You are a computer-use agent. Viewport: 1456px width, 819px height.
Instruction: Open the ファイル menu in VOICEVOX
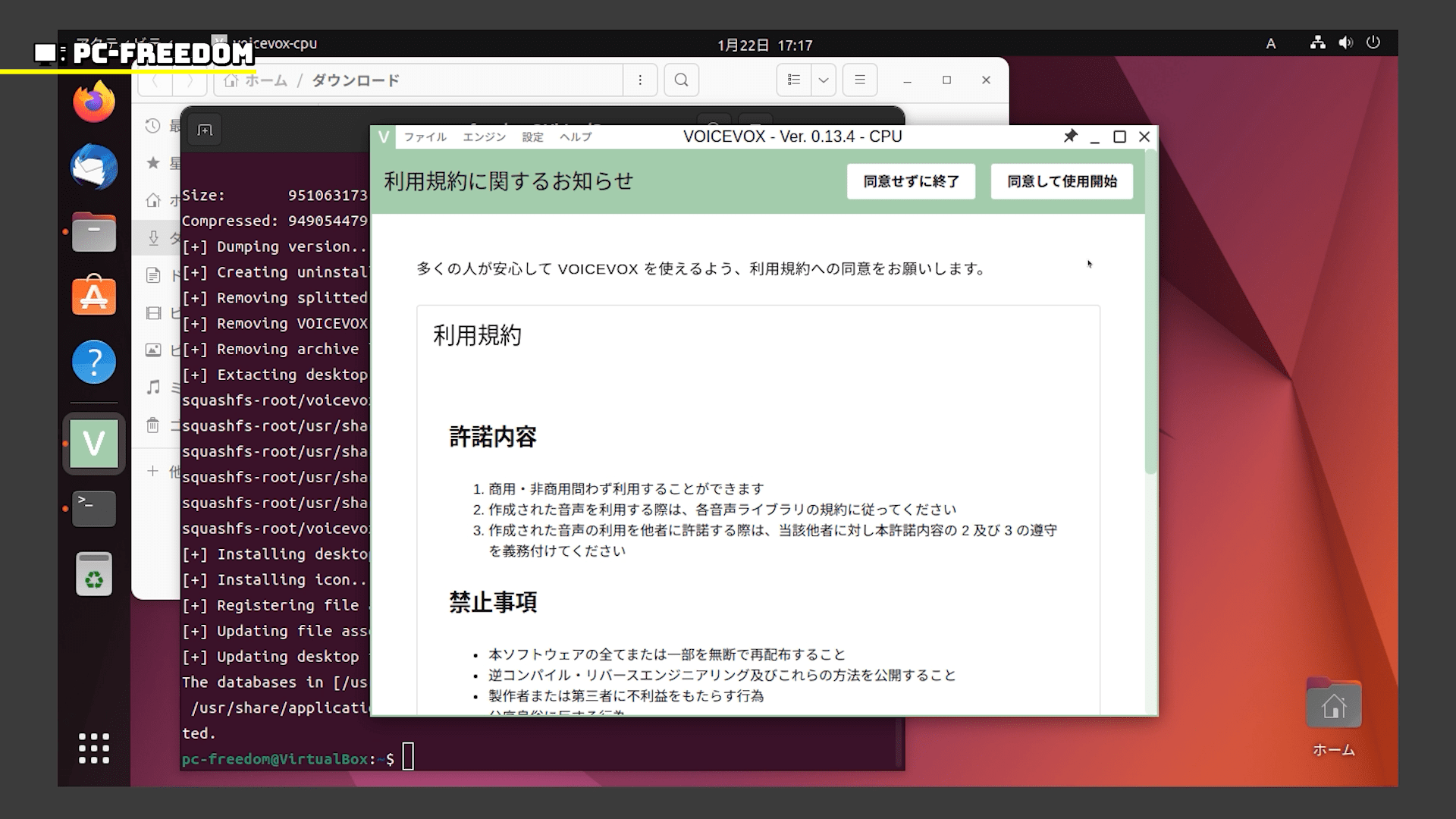(x=425, y=137)
